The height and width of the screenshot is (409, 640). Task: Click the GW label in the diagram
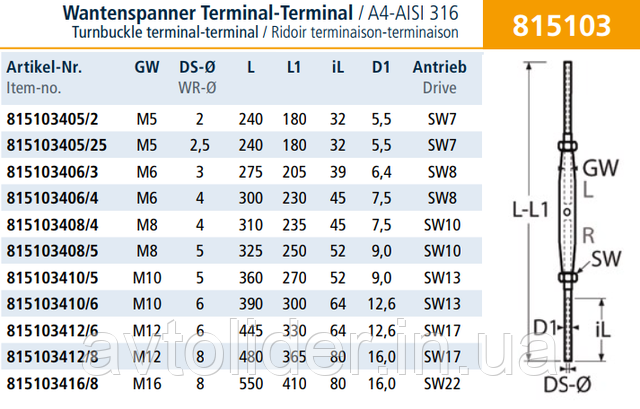[x=600, y=168]
